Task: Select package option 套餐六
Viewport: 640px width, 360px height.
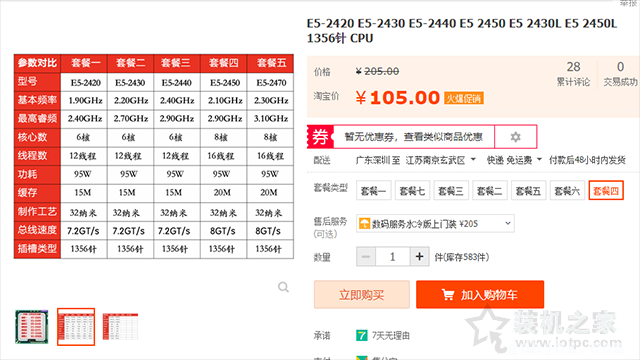Action: click(567, 191)
